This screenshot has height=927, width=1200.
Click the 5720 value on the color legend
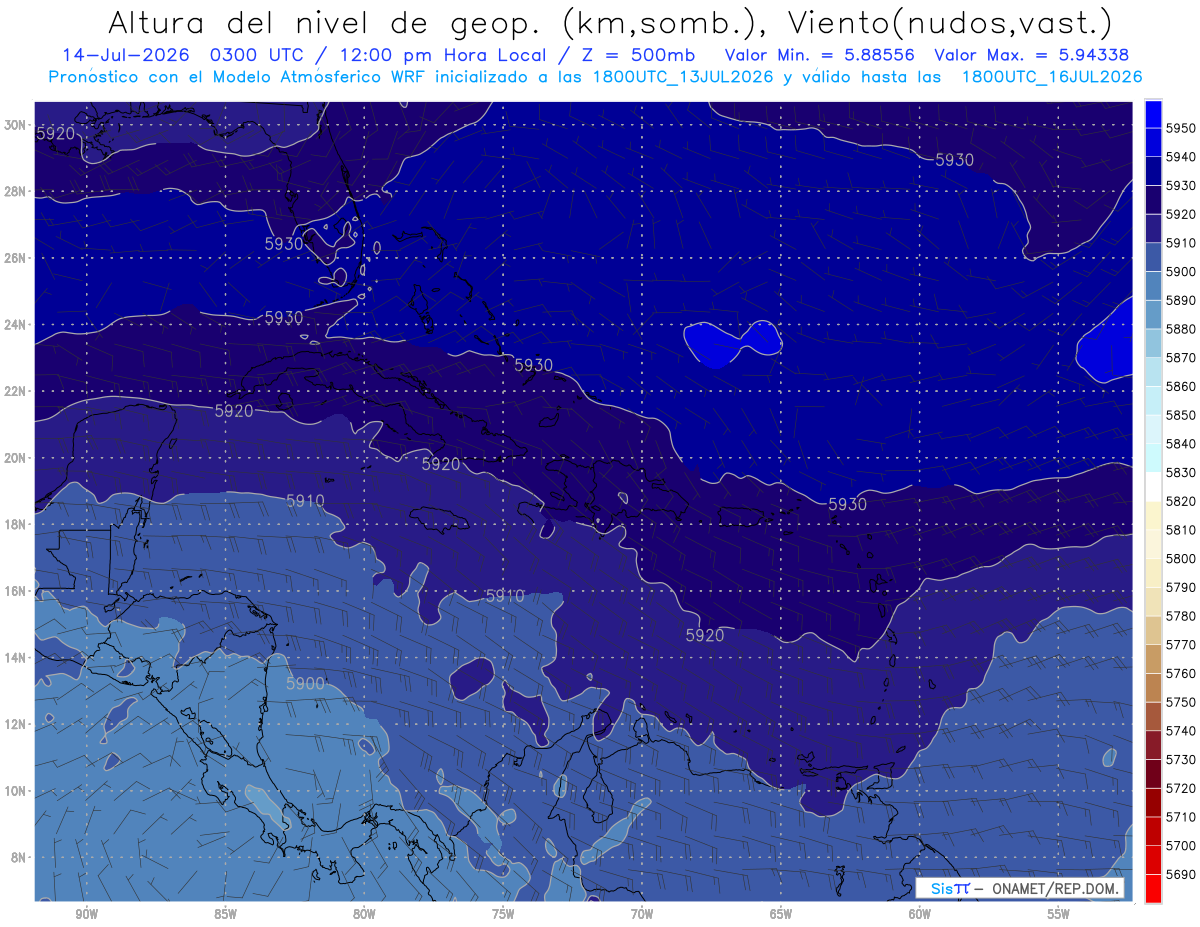[1180, 788]
